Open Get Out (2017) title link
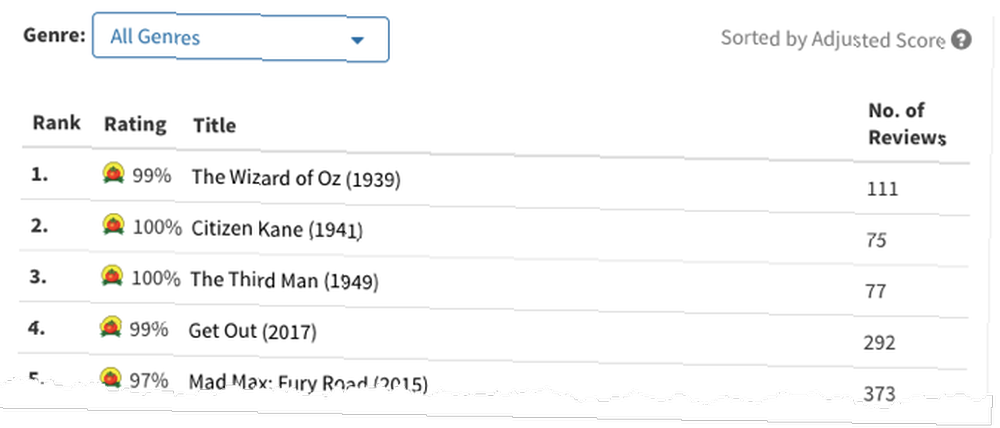Screen dimensions: 1000x428 [x=252, y=331]
